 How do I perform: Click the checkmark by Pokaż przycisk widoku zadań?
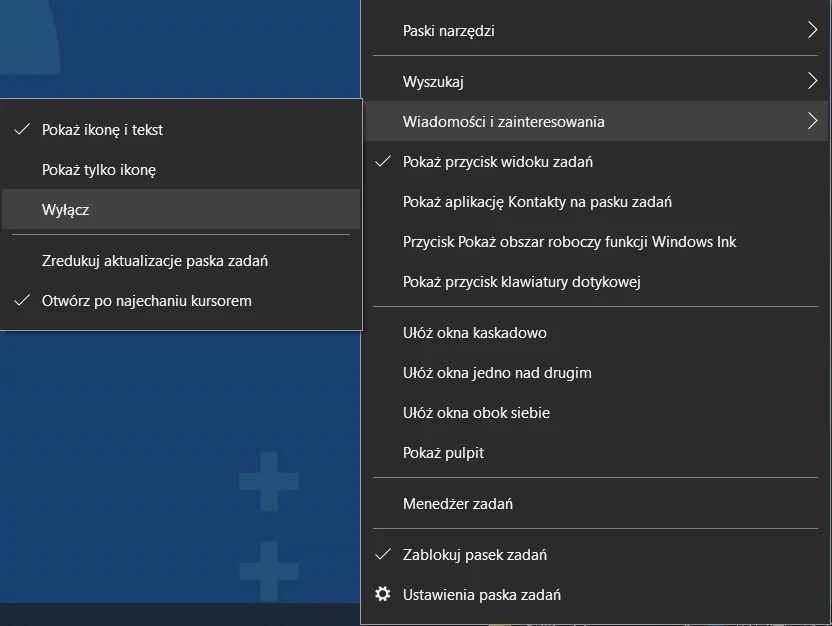coord(384,161)
